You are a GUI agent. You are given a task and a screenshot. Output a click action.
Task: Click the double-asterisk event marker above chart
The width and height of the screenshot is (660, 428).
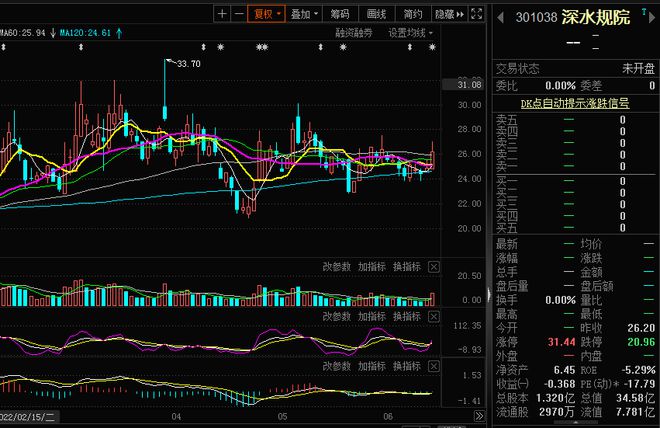262,47
